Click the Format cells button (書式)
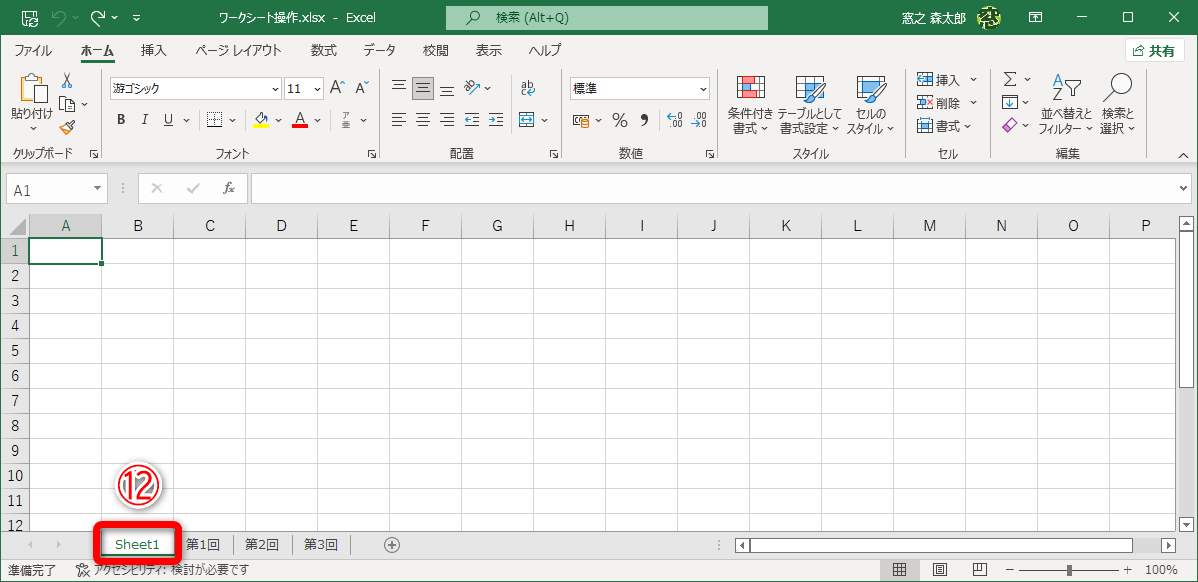Image resolution: width=1198 pixels, height=582 pixels. [940, 126]
